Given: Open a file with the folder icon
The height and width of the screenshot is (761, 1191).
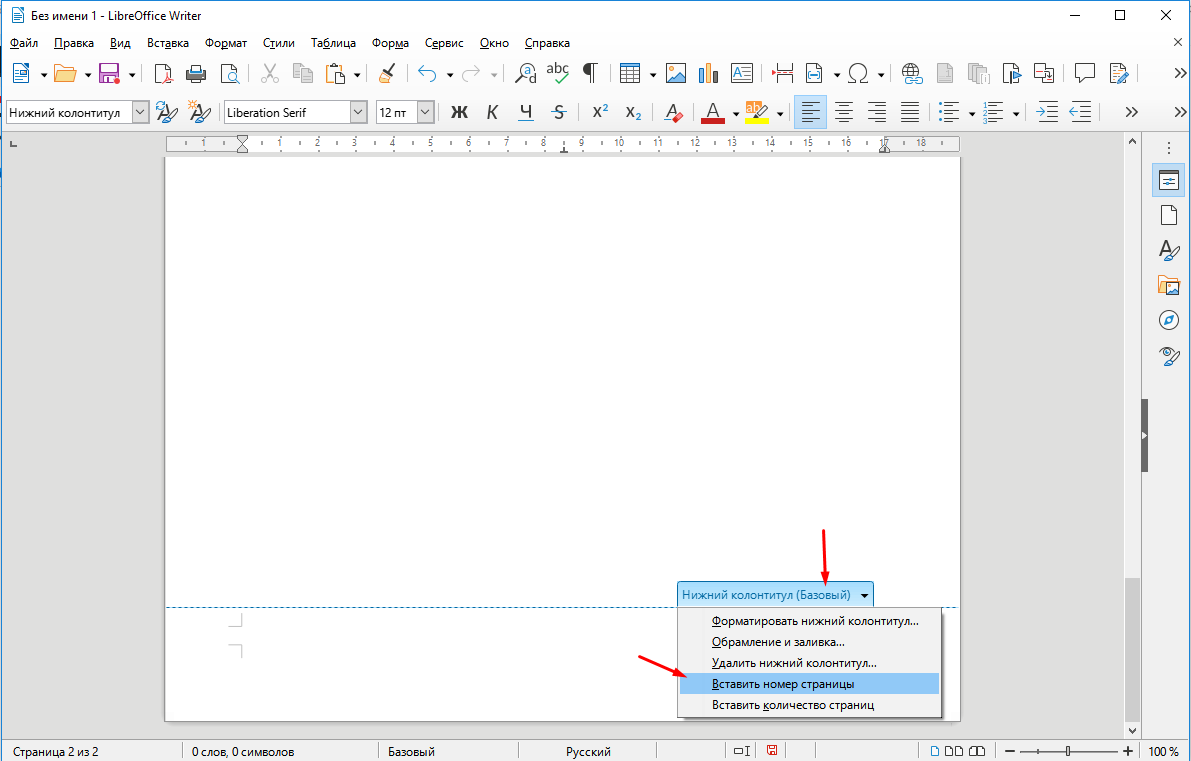Looking at the screenshot, I should (x=65, y=73).
